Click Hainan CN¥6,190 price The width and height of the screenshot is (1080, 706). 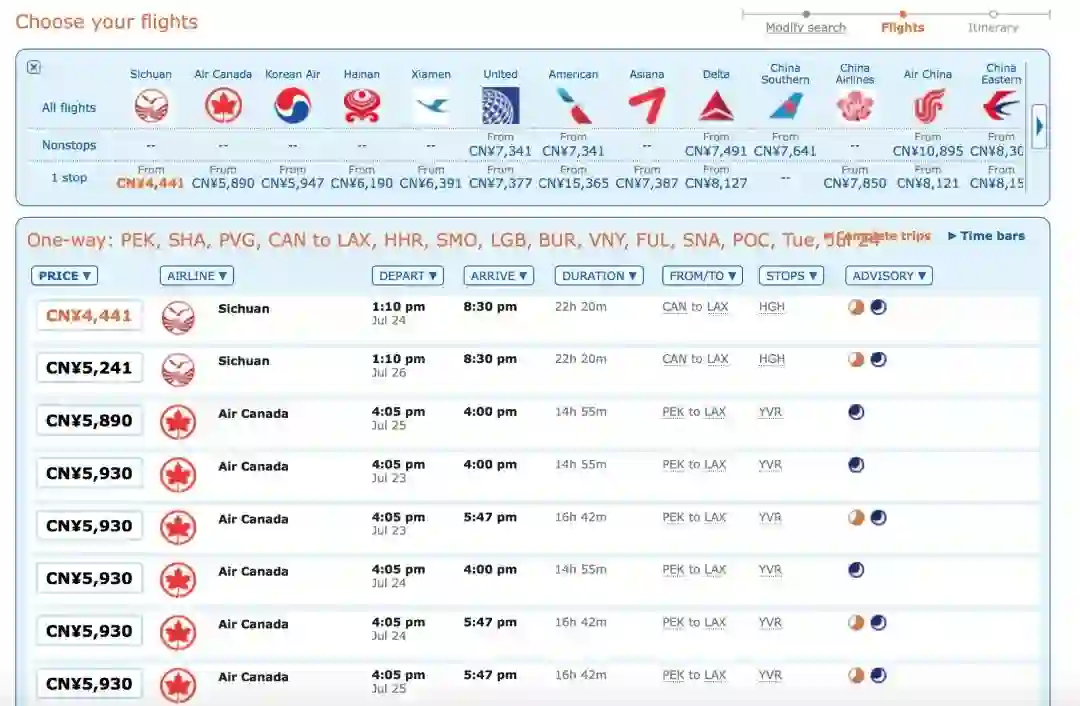[x=362, y=183]
